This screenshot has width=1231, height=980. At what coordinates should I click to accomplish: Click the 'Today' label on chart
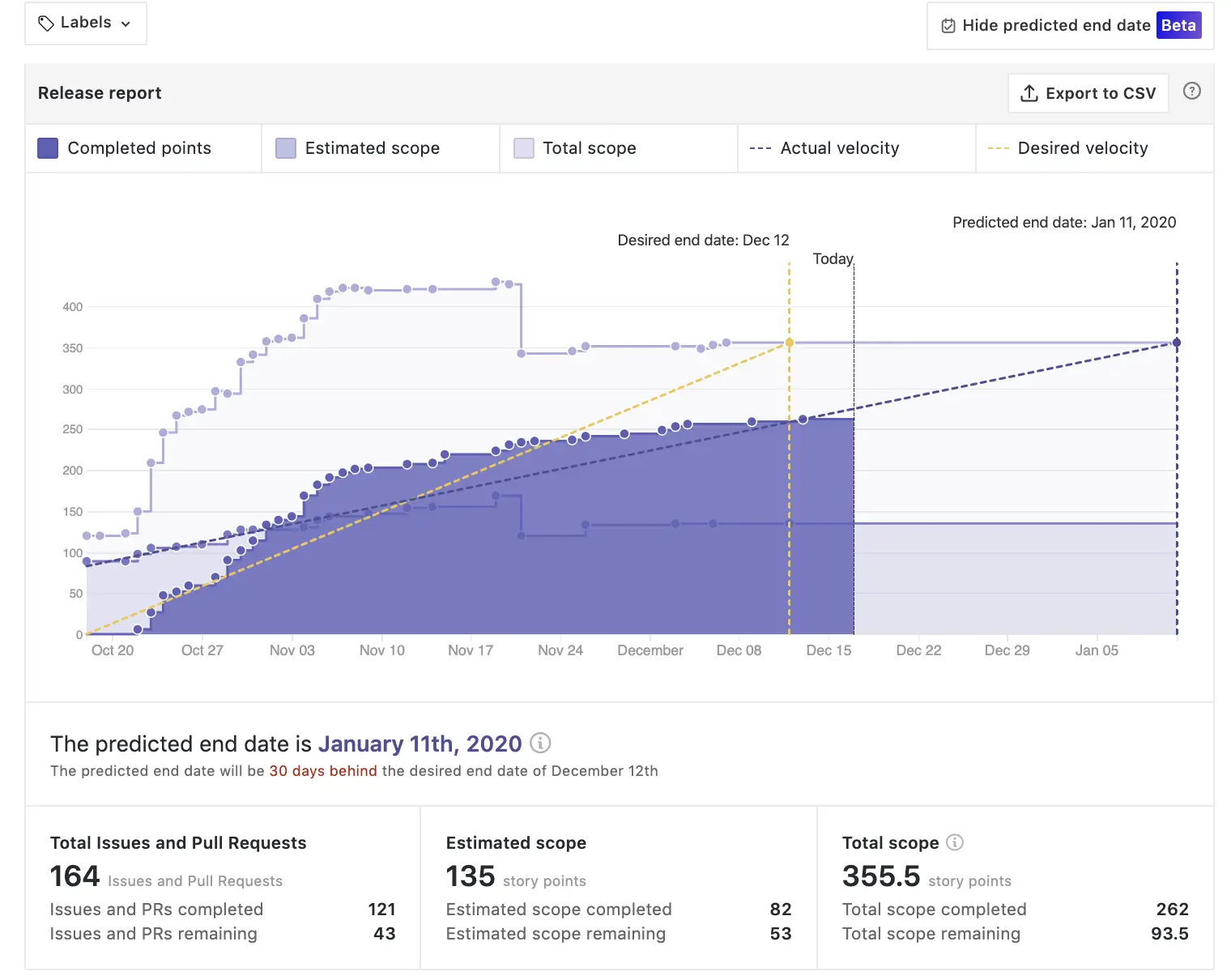pyautogui.click(x=833, y=259)
